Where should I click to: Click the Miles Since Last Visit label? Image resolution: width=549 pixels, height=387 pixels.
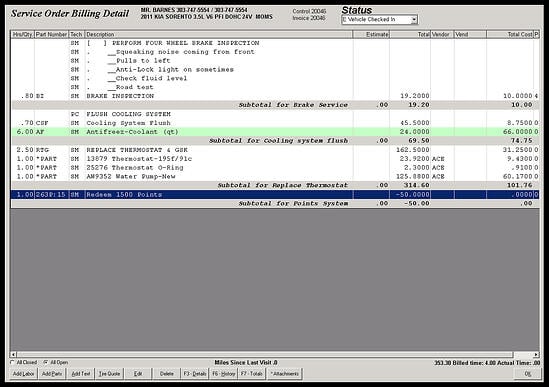click(246, 362)
